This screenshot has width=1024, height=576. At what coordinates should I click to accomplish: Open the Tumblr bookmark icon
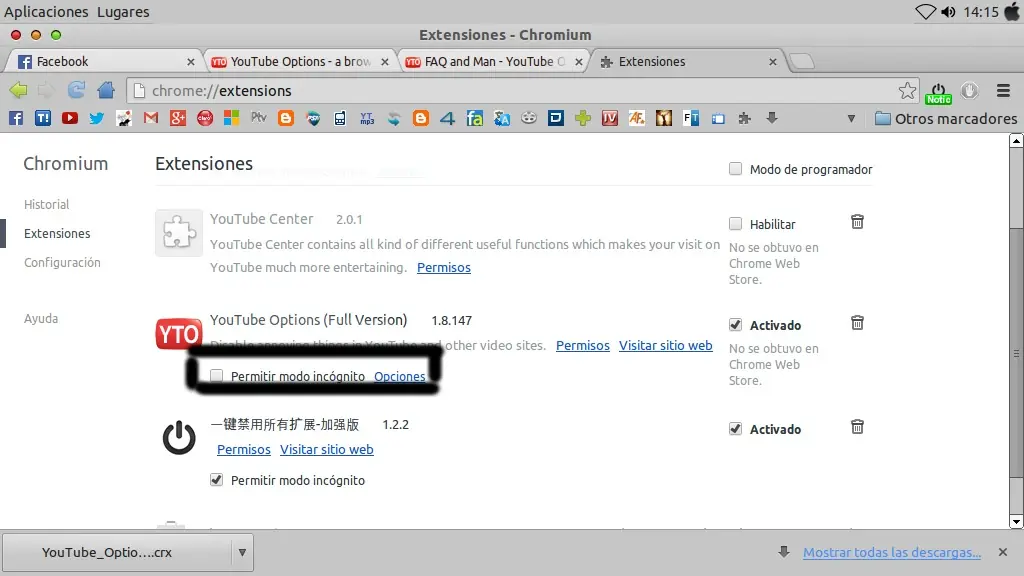pyautogui.click(x=42, y=118)
